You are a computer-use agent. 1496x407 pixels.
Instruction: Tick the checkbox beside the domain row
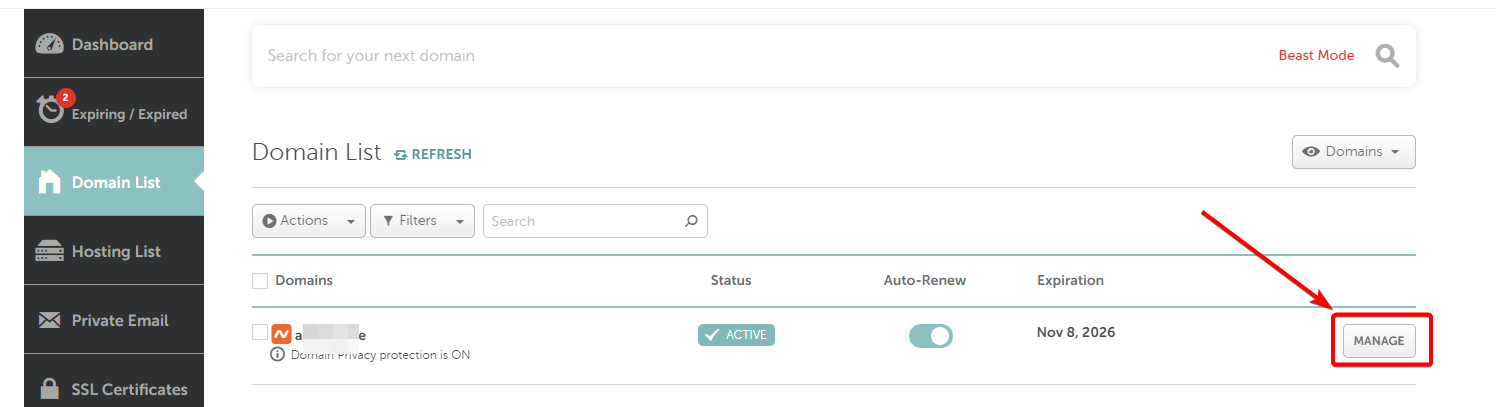(x=260, y=332)
